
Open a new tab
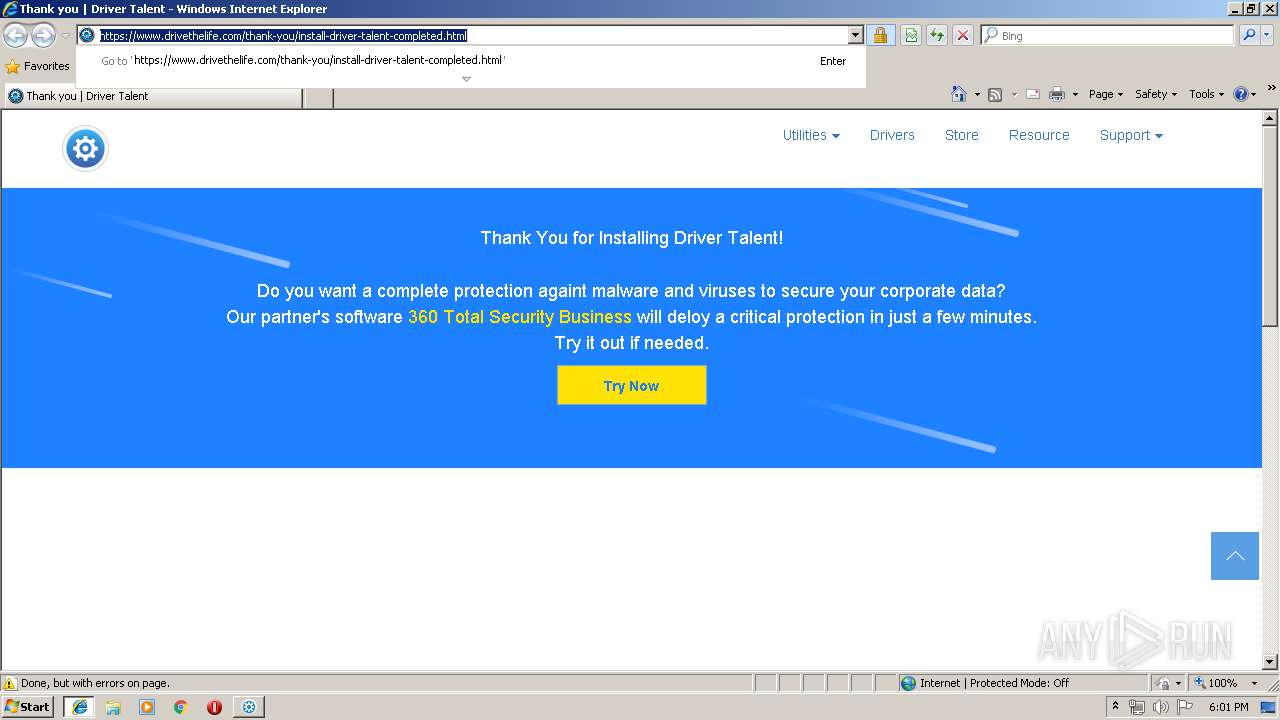click(317, 97)
